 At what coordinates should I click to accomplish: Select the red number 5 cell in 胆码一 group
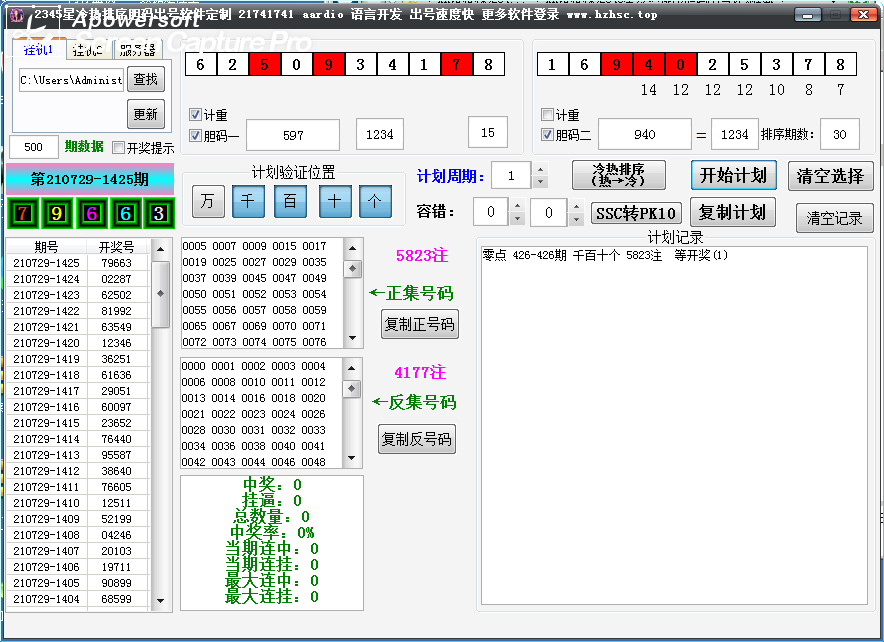(264, 64)
